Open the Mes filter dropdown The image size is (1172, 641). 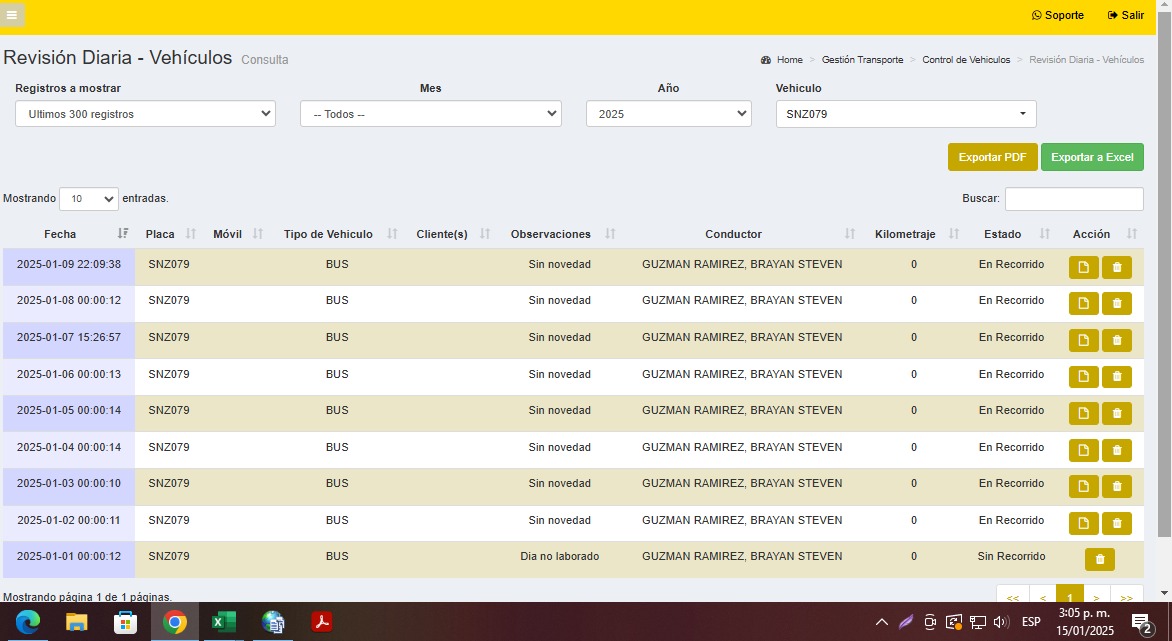tap(430, 114)
